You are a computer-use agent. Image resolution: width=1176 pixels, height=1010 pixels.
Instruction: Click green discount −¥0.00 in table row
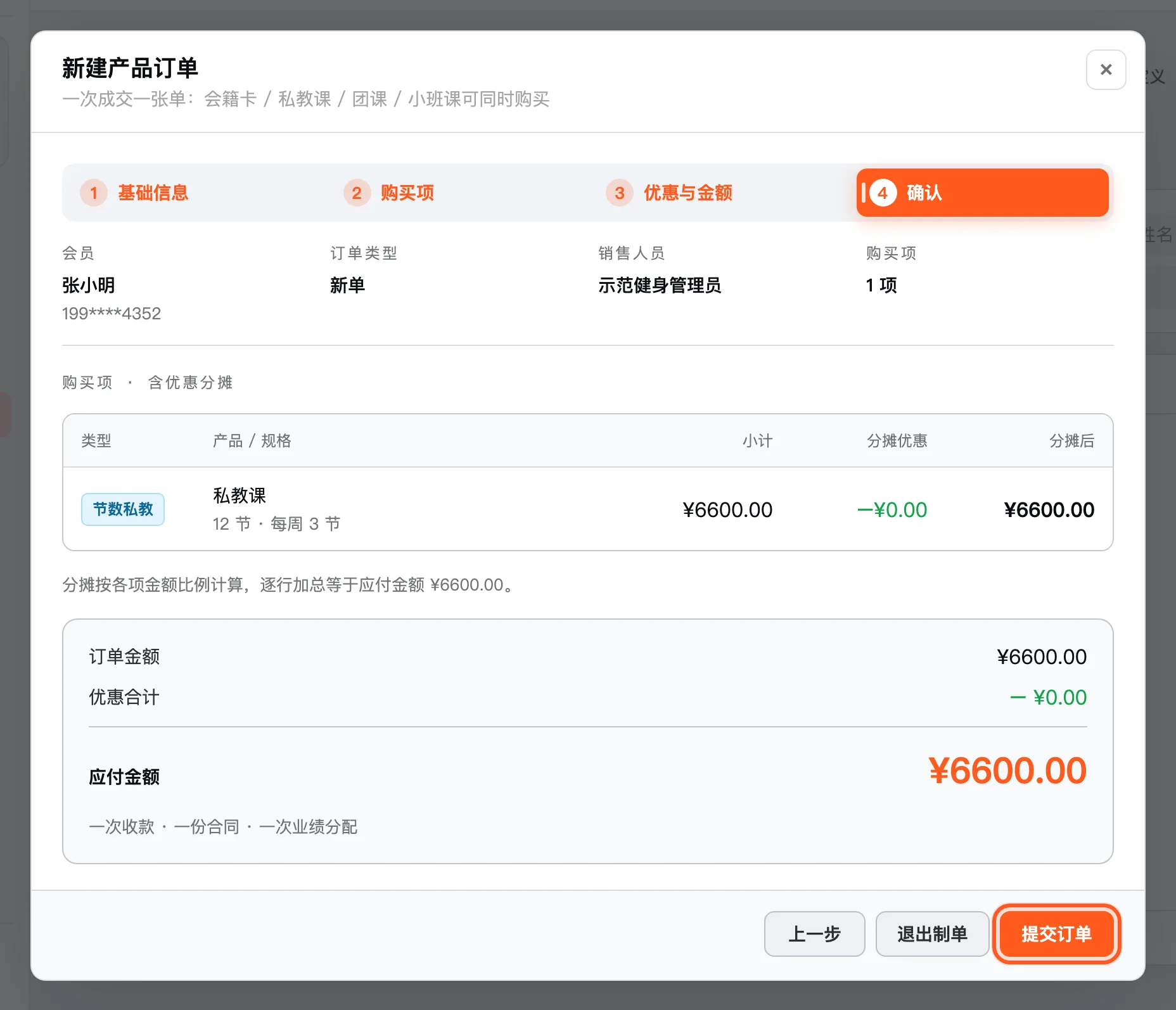pos(892,510)
